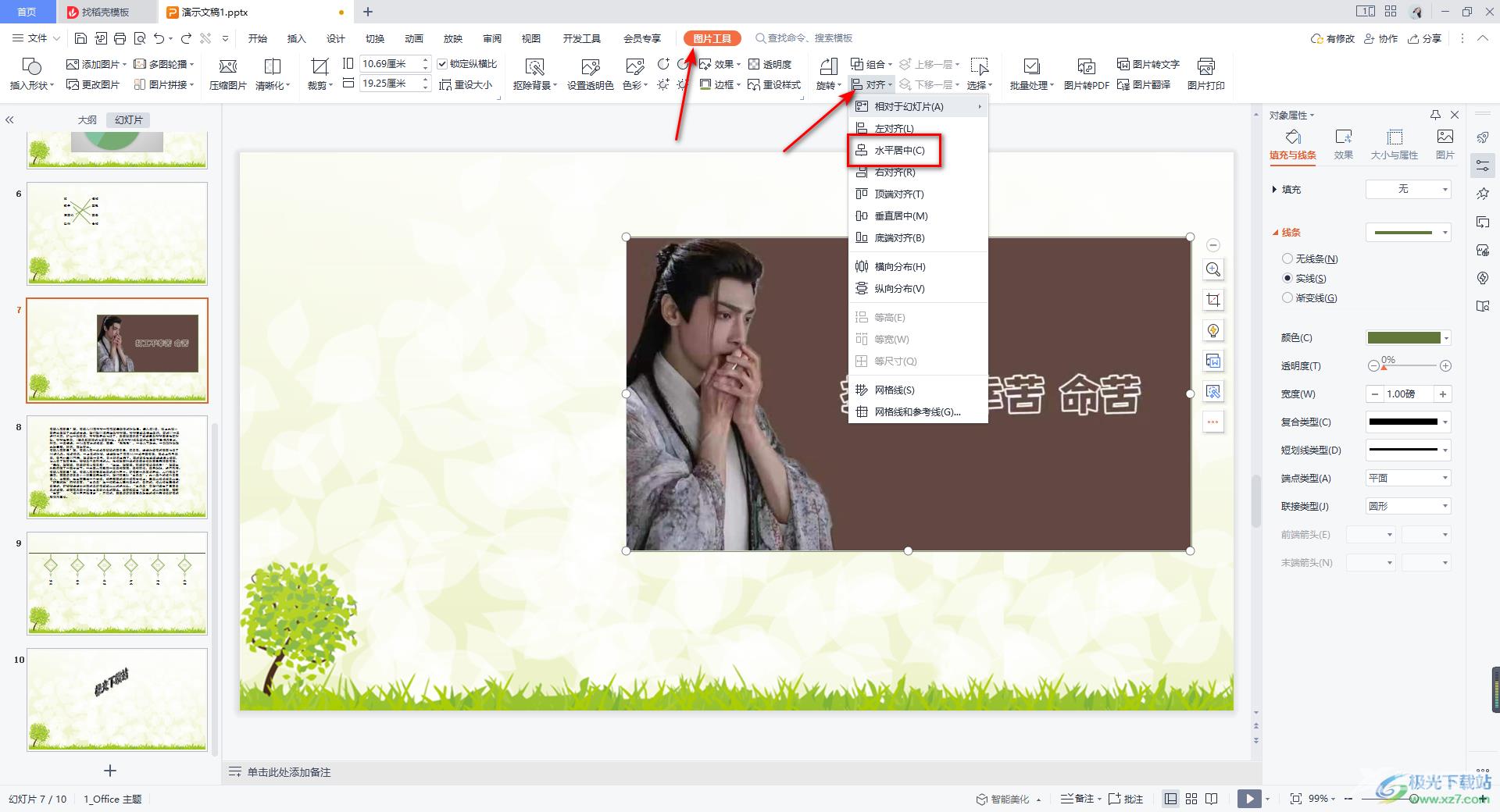This screenshot has height=812, width=1500.
Task: Click the Undo arrow icon
Action: tap(159, 38)
